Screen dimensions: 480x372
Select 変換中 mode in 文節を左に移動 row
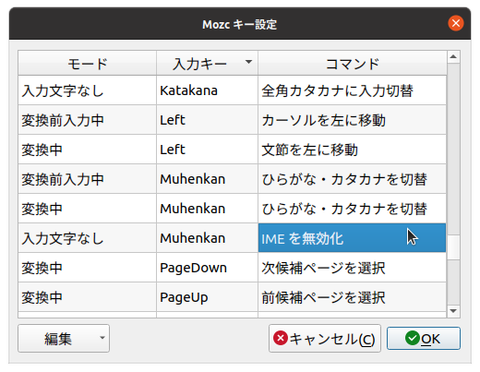click(87, 150)
